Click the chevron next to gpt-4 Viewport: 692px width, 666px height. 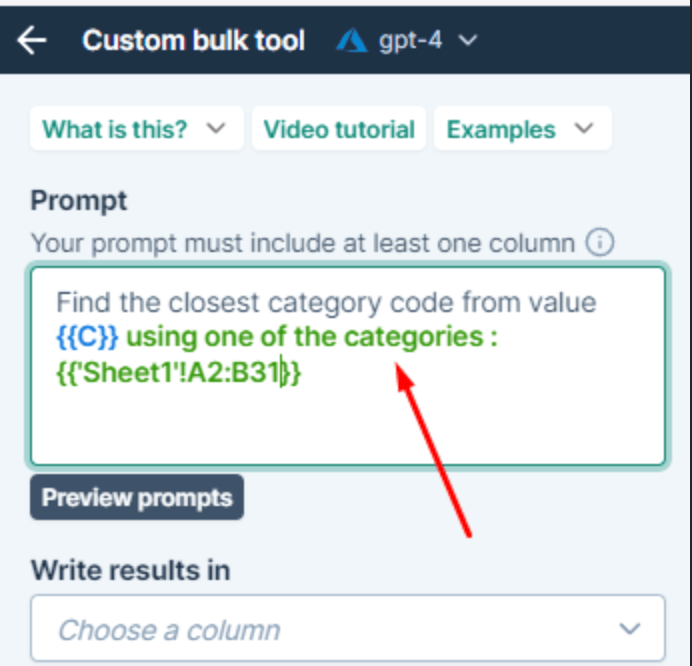467,41
